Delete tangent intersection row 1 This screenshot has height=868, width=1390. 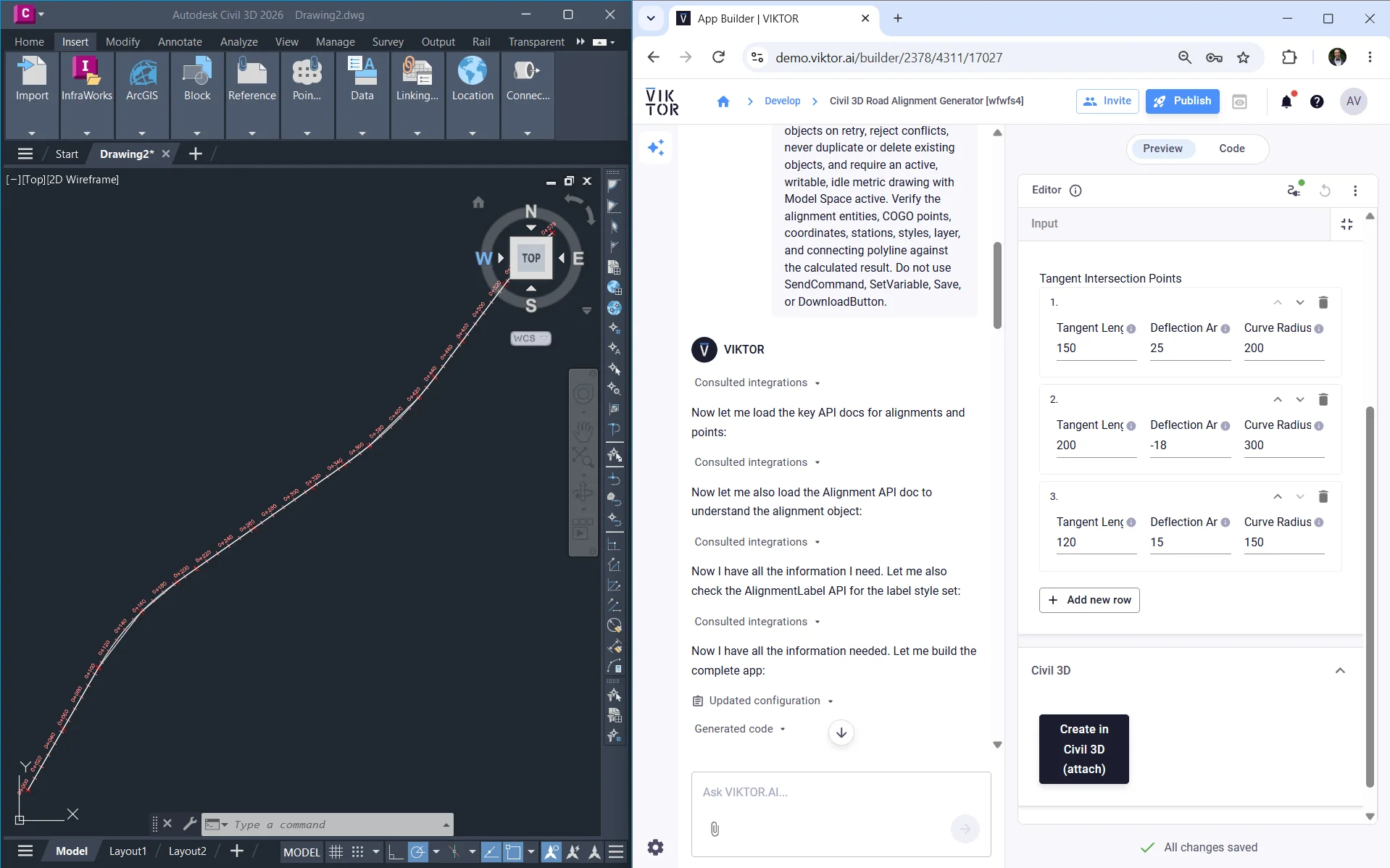[x=1323, y=302]
